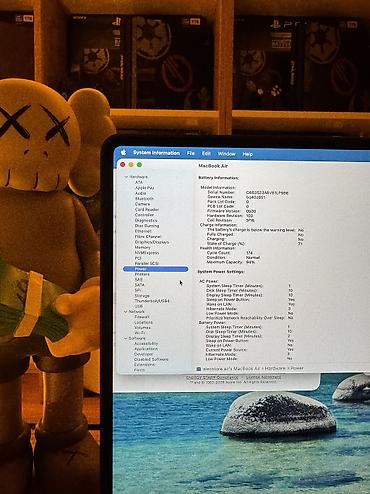Open the Apple menu
Viewport: 370px width, 494px height.
pos(123,152)
